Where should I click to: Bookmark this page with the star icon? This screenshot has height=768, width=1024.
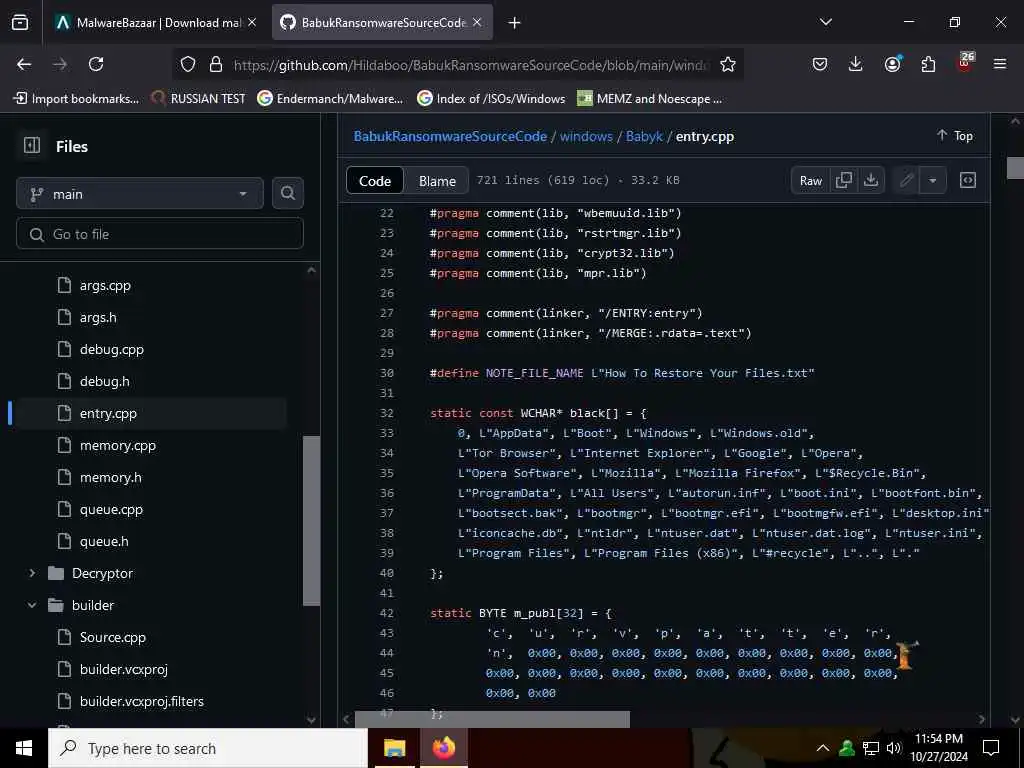click(728, 64)
